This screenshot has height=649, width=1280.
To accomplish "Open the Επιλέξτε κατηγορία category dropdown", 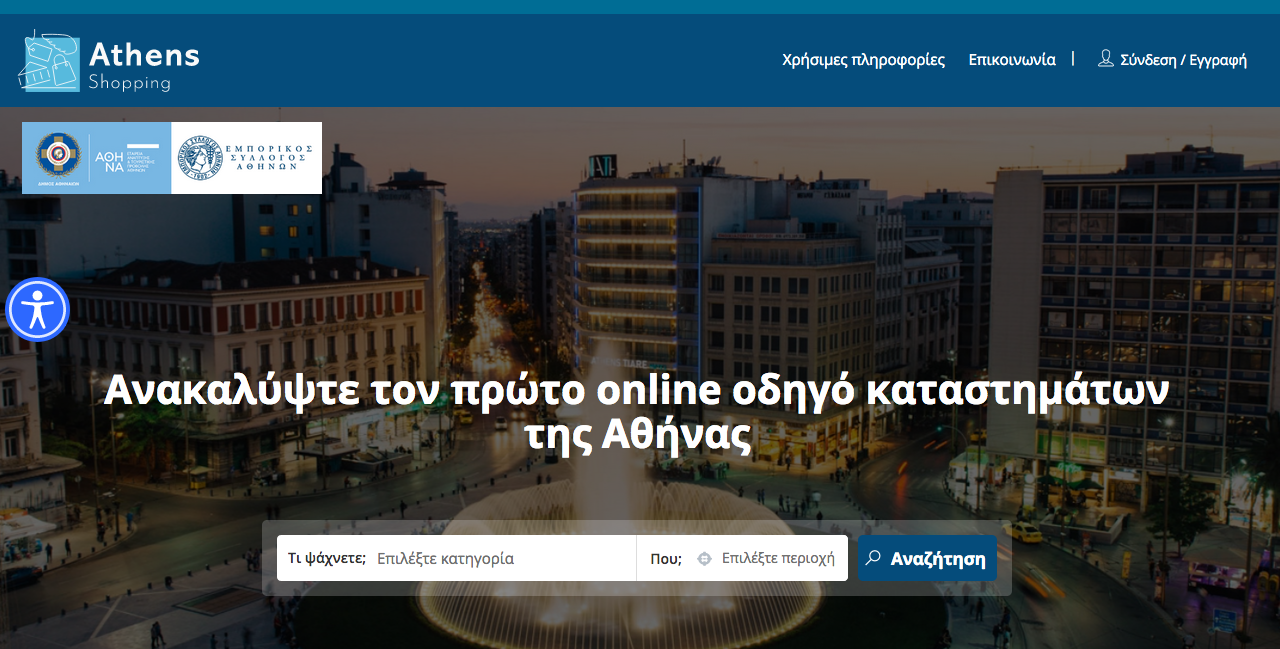I will (x=500, y=559).
